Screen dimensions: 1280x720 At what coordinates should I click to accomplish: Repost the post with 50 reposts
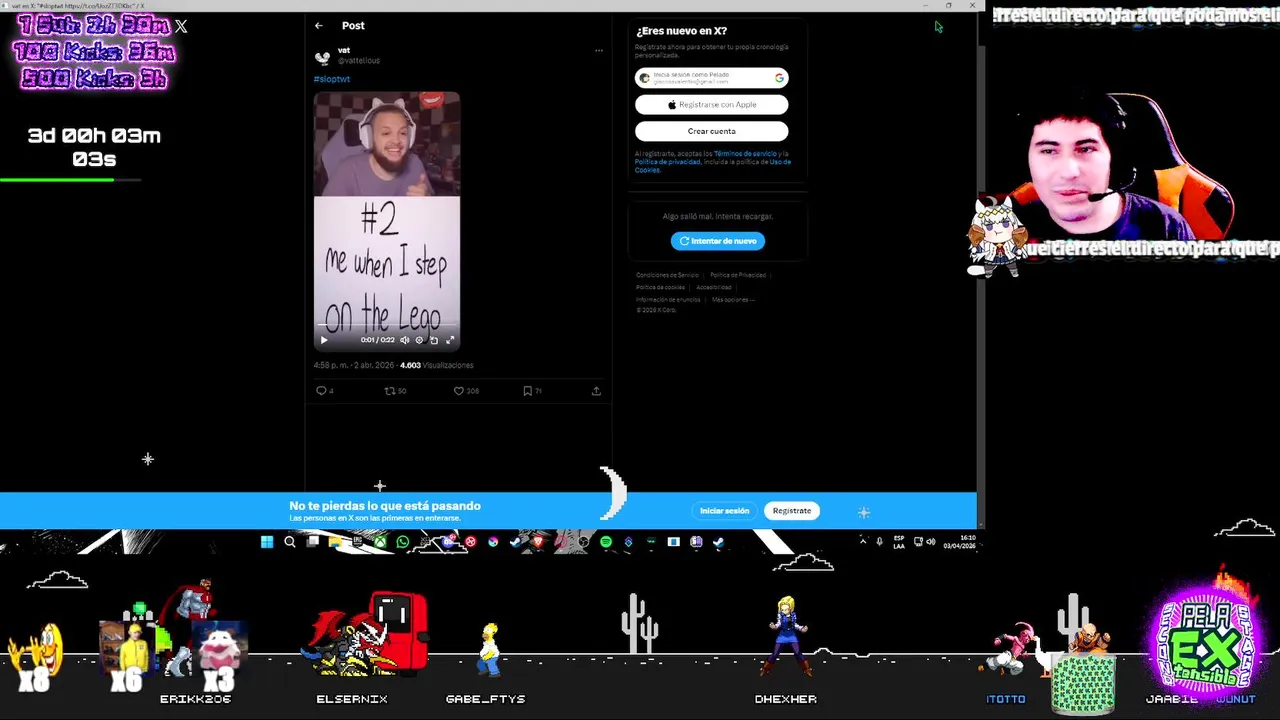[395, 391]
